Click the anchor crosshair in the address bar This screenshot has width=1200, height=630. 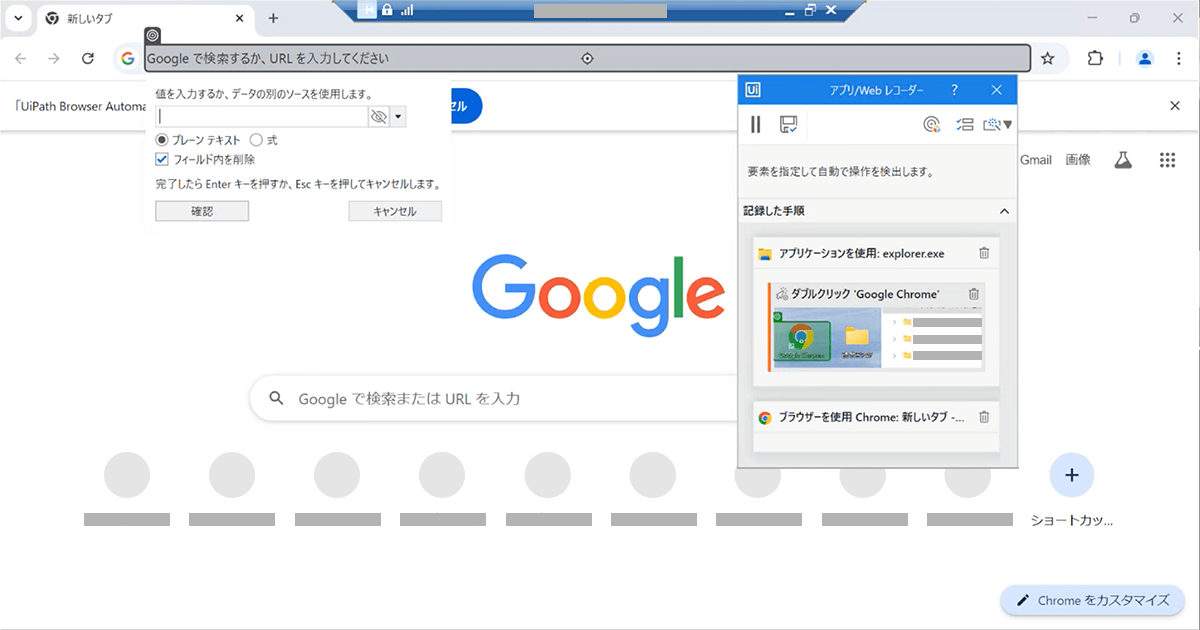click(x=588, y=59)
